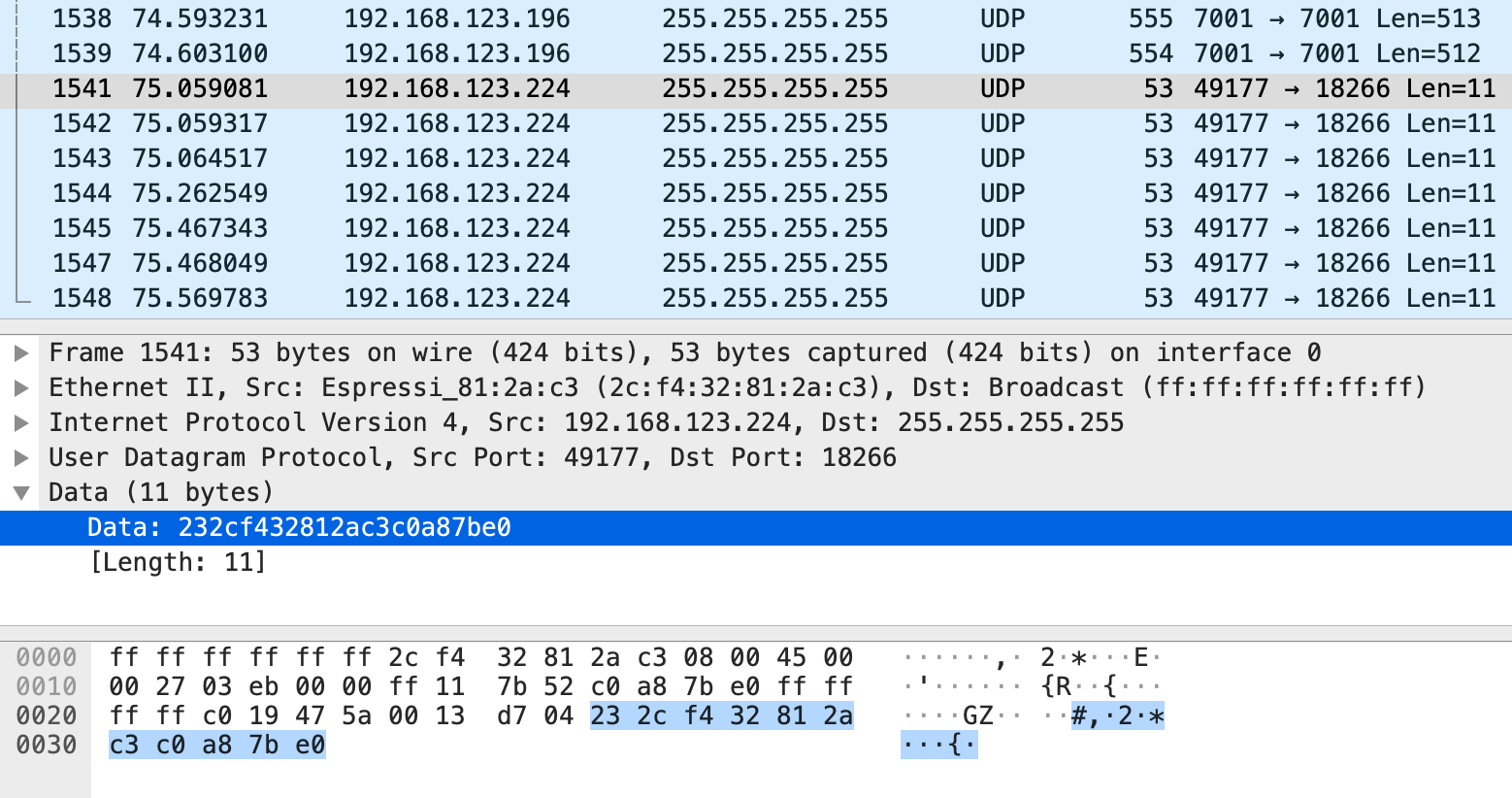1512x798 pixels.
Task: Click hex offset 0000 row label
Action: 46,657
